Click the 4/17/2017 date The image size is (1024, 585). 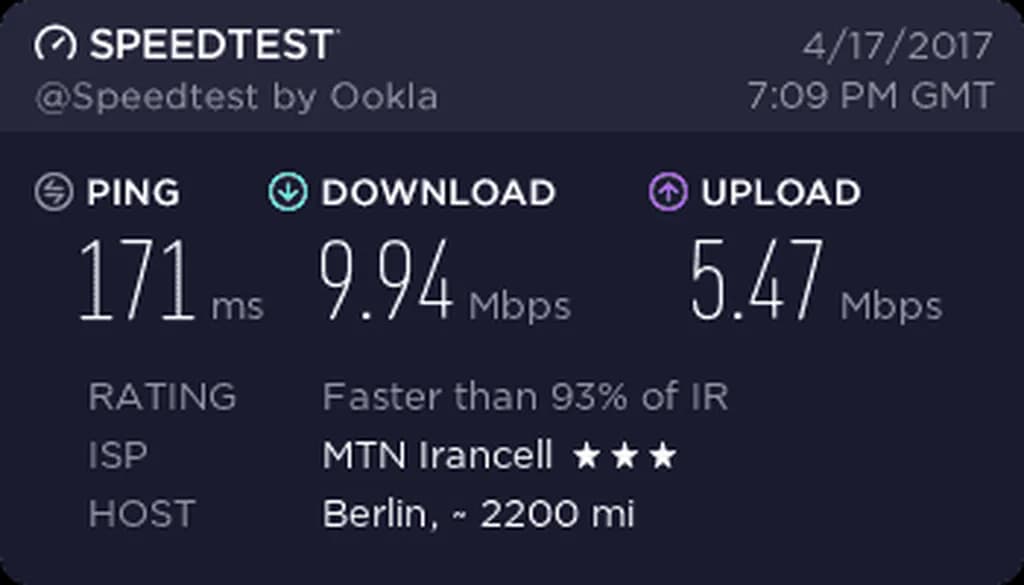pyautogui.click(x=898, y=46)
